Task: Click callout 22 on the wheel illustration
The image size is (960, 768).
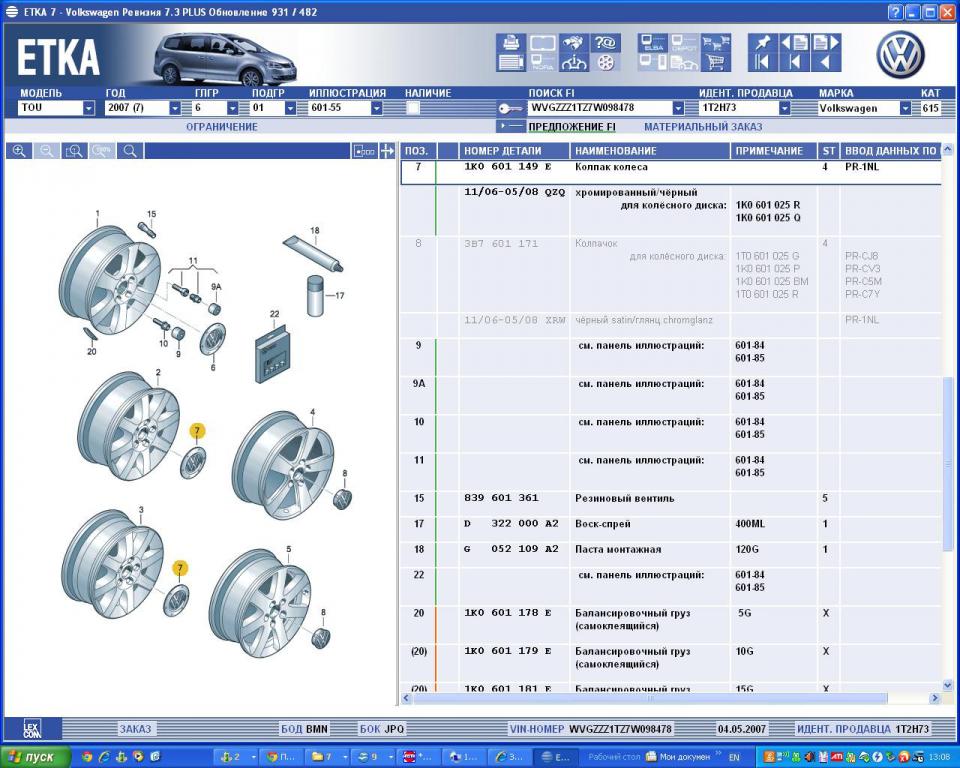Action: [x=274, y=314]
